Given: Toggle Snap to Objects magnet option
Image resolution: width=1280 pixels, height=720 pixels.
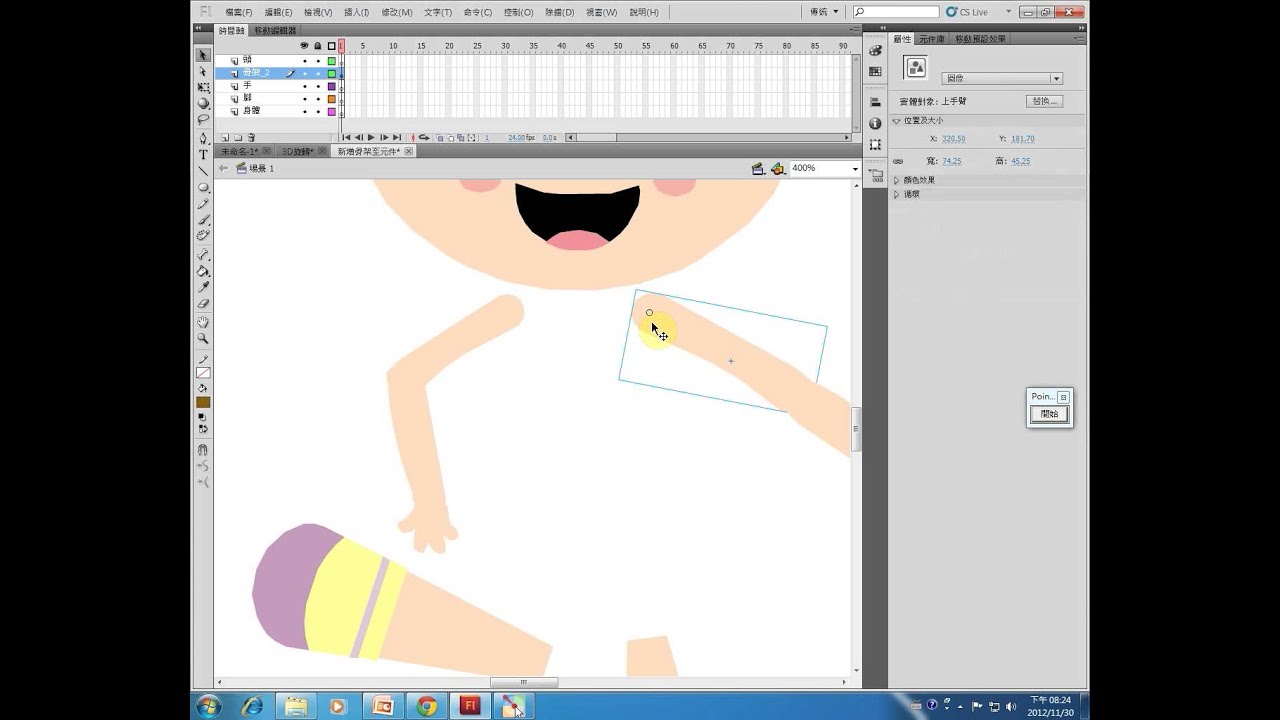Looking at the screenshot, I should [203, 450].
